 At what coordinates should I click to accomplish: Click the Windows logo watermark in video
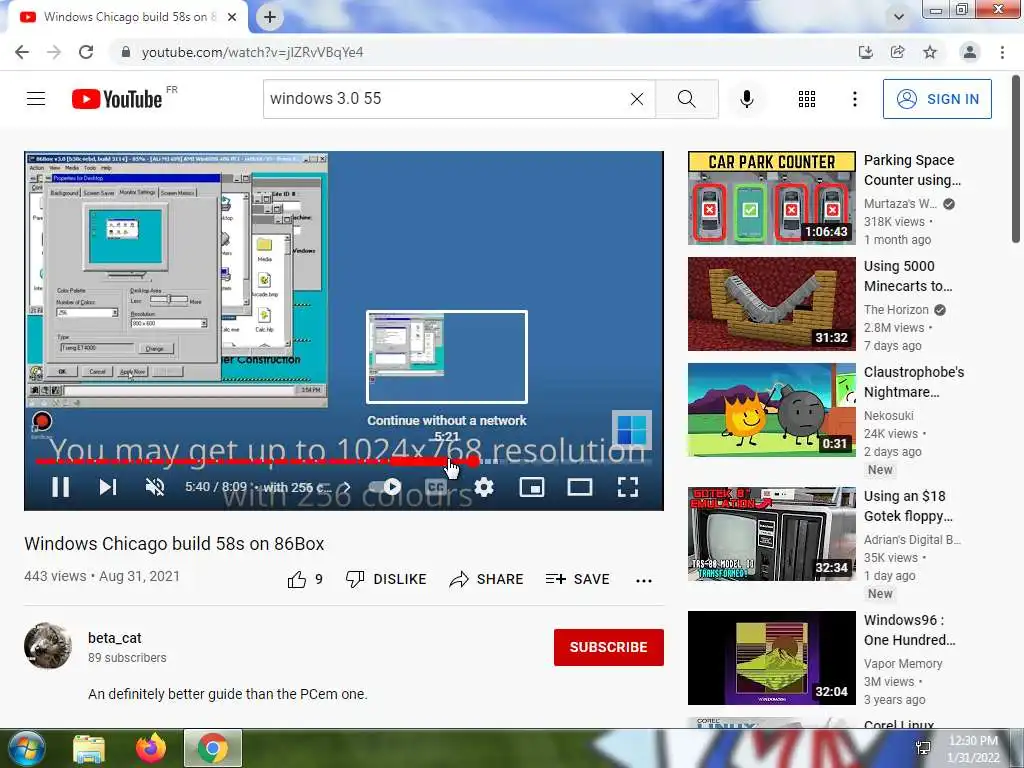click(x=632, y=430)
